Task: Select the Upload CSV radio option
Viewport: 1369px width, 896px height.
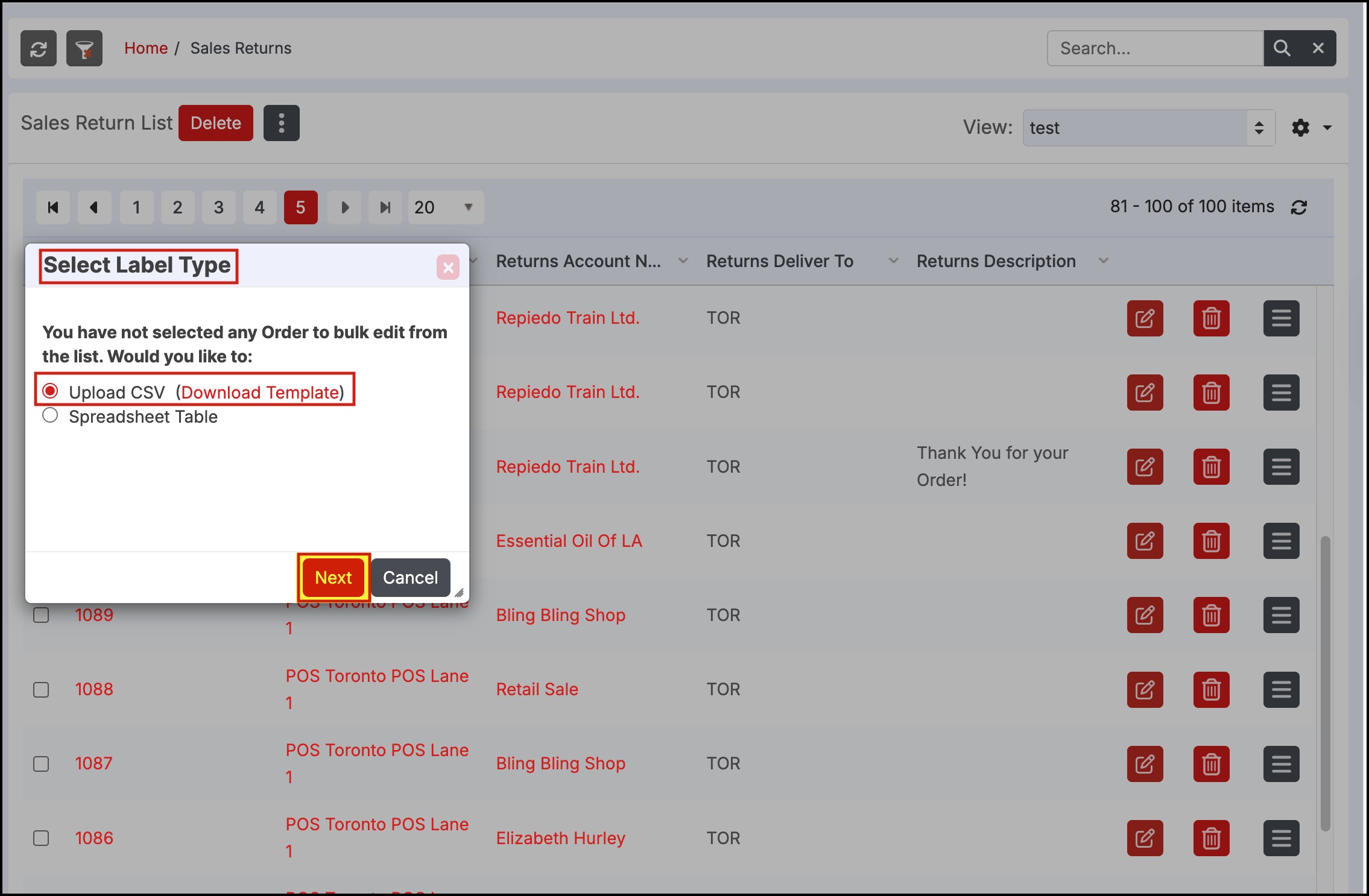Action: pyautogui.click(x=50, y=391)
